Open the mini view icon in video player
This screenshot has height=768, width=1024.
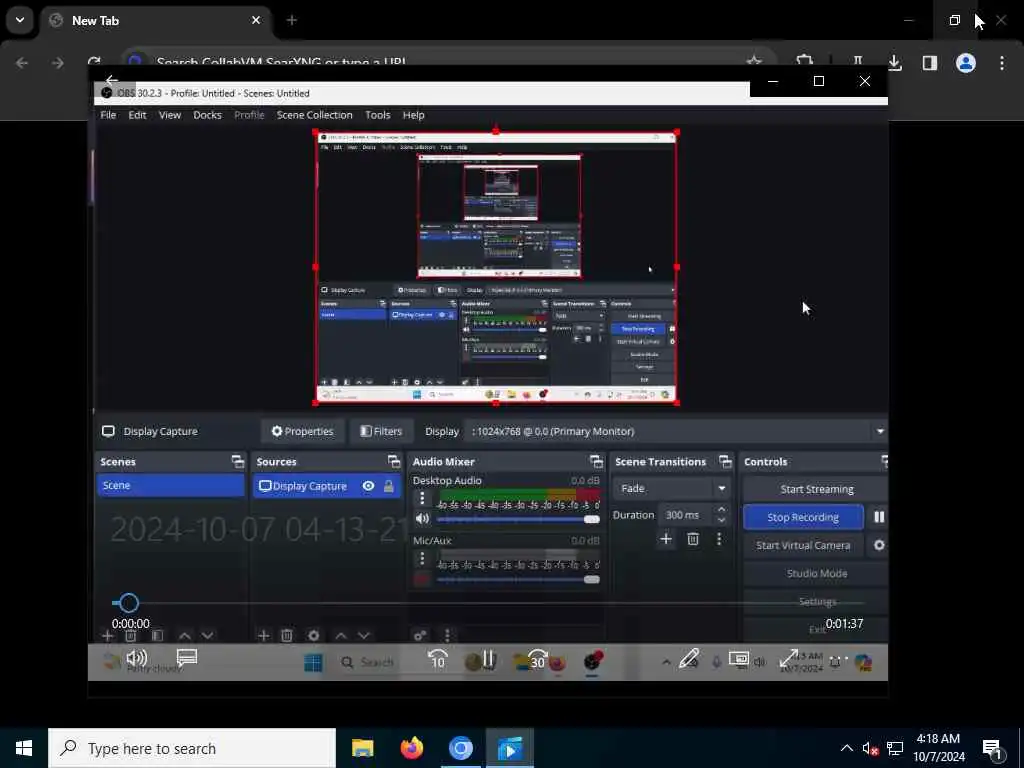pos(739,659)
